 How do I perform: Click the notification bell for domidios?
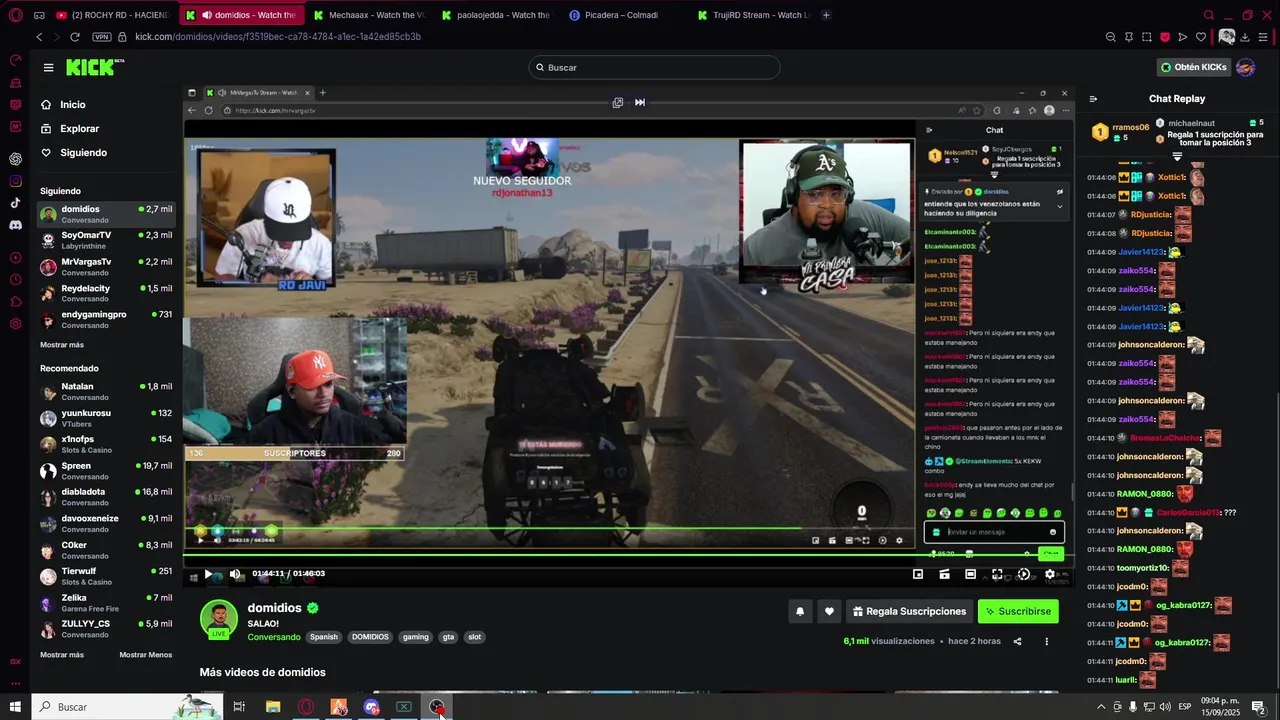tap(799, 611)
